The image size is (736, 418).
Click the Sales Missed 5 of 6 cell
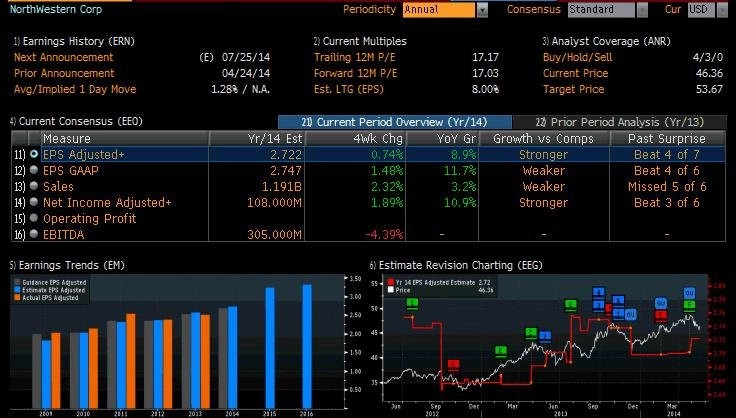[x=667, y=186]
